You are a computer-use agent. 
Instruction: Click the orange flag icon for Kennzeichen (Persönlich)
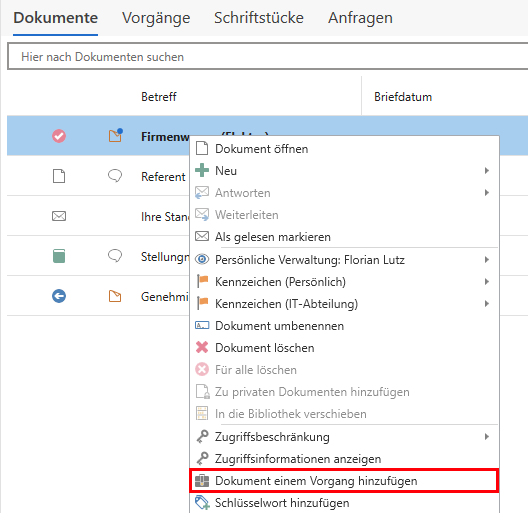click(x=202, y=281)
